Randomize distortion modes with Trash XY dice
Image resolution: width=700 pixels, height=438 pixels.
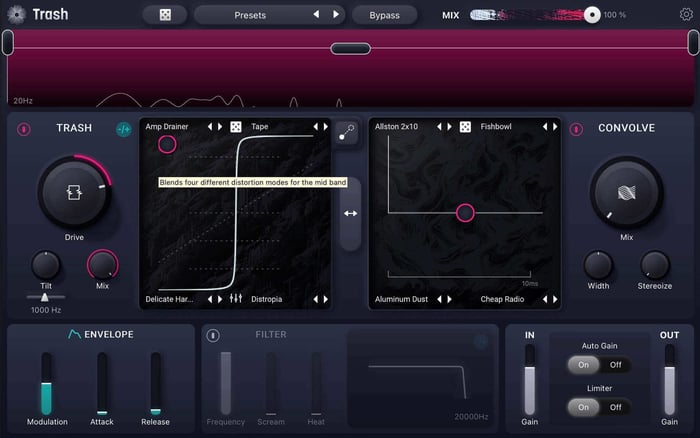pyautogui.click(x=236, y=127)
